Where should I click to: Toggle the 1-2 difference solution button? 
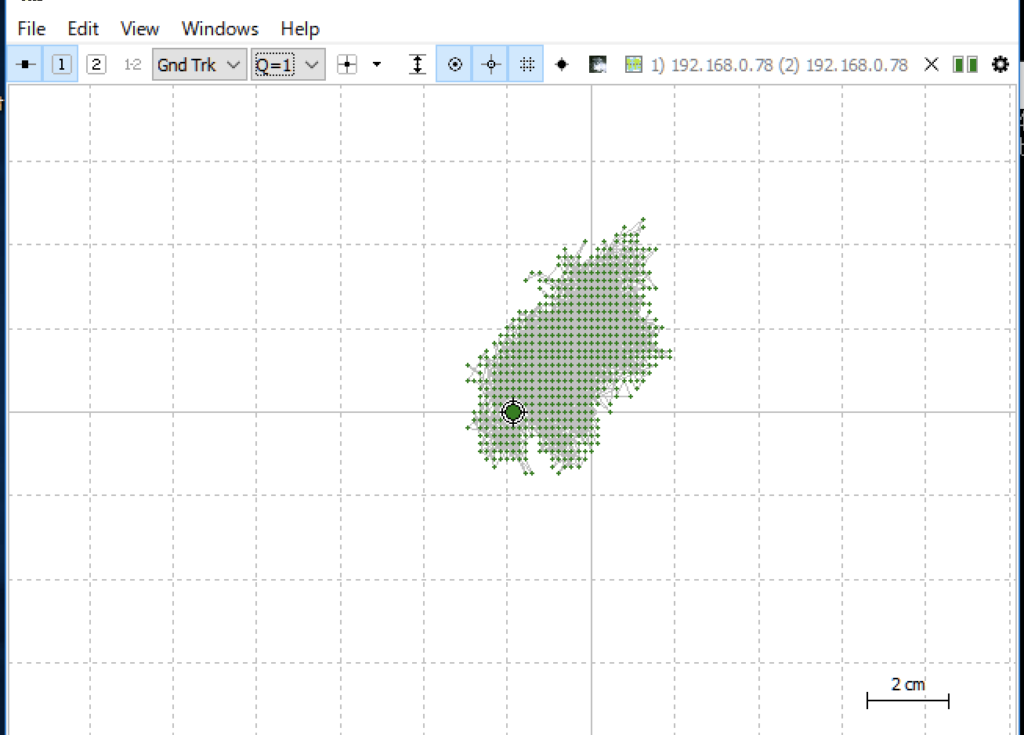click(133, 64)
